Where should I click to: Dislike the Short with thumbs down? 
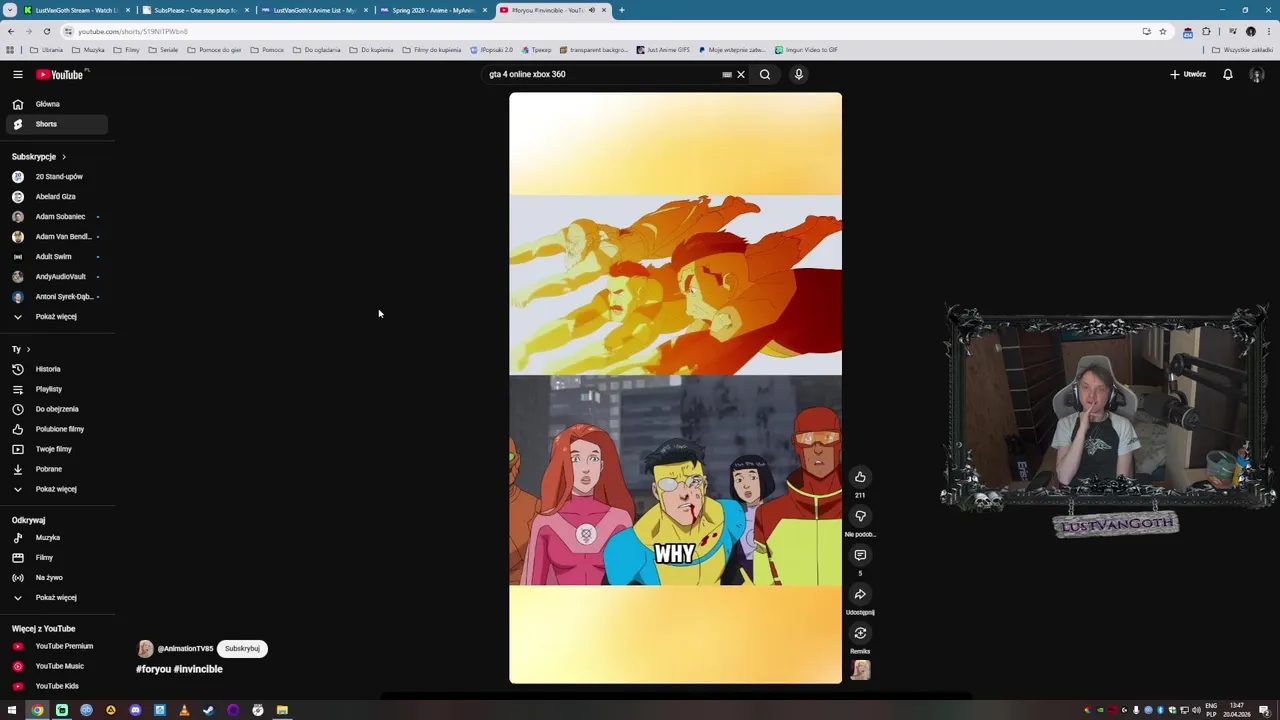coord(860,516)
